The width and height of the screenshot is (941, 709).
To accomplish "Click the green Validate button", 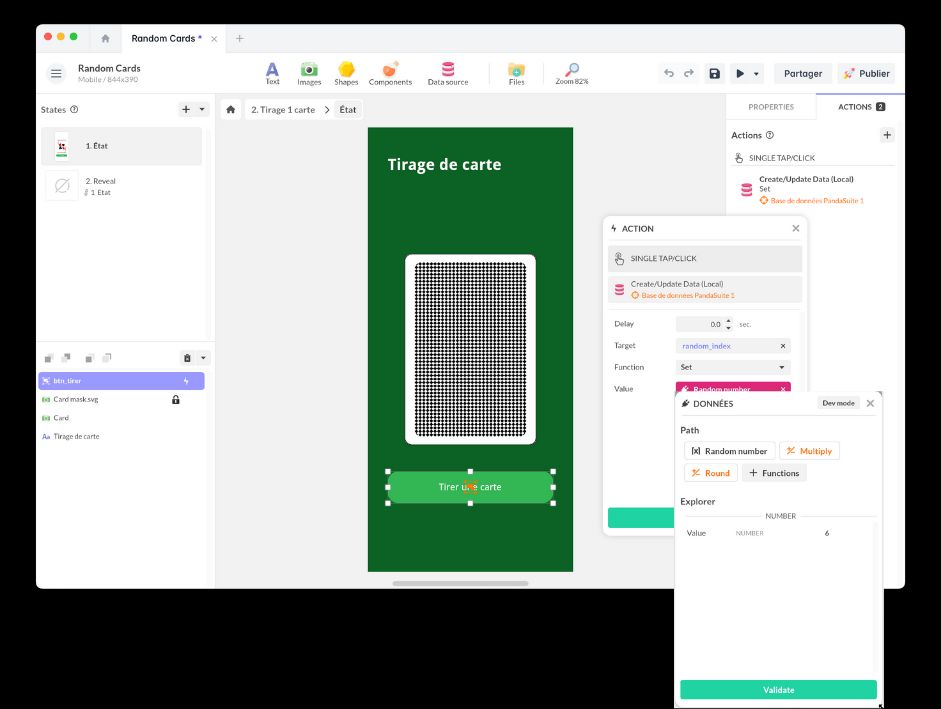I will click(778, 690).
